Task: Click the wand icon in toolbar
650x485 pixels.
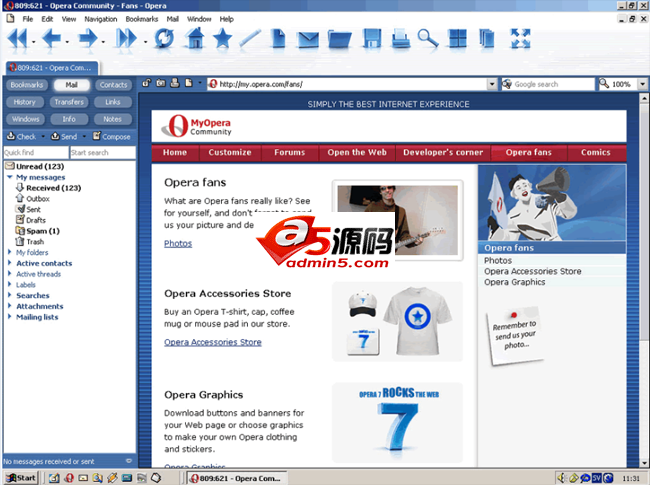Action: (250, 38)
